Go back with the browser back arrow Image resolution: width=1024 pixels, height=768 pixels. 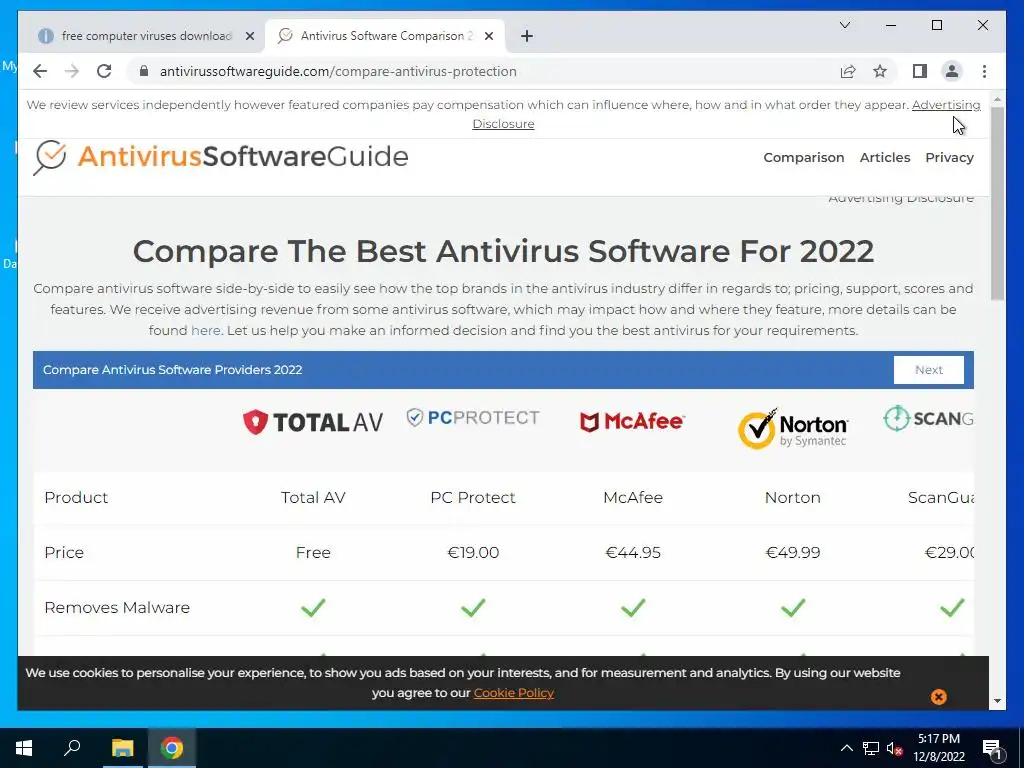tap(40, 71)
